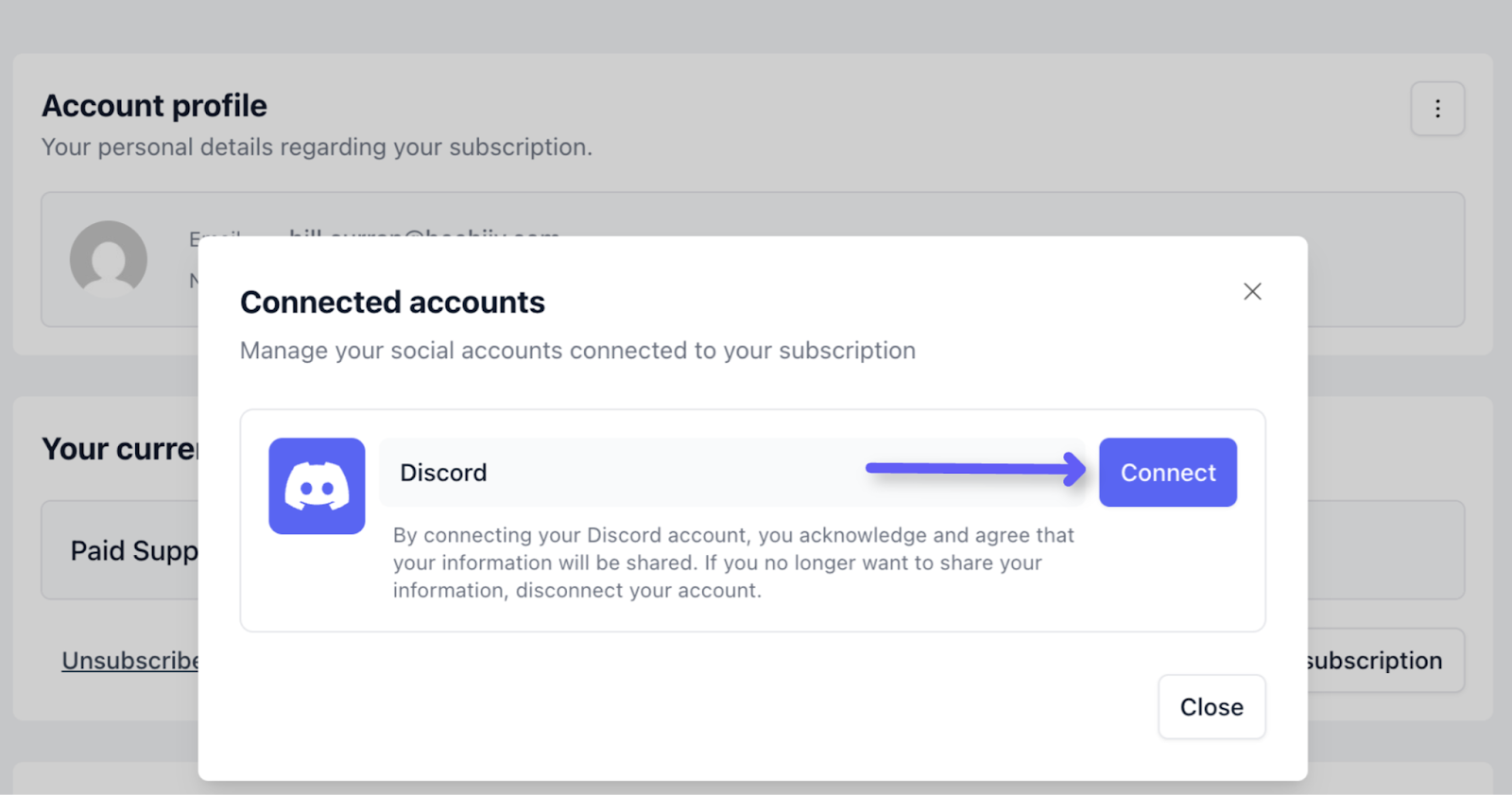The image size is (1512, 795).
Task: Dismiss dialog with the X icon
Action: [1252, 291]
